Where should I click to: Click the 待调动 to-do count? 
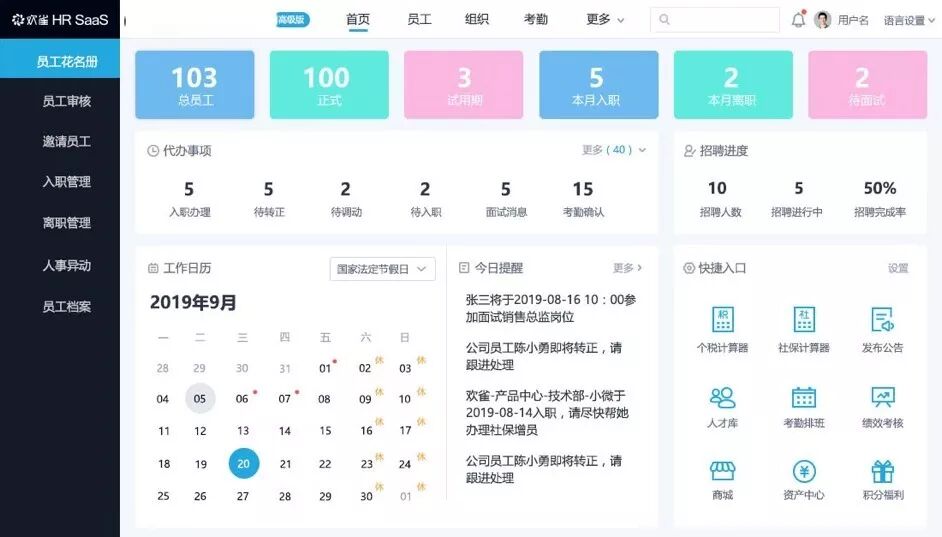(x=345, y=199)
